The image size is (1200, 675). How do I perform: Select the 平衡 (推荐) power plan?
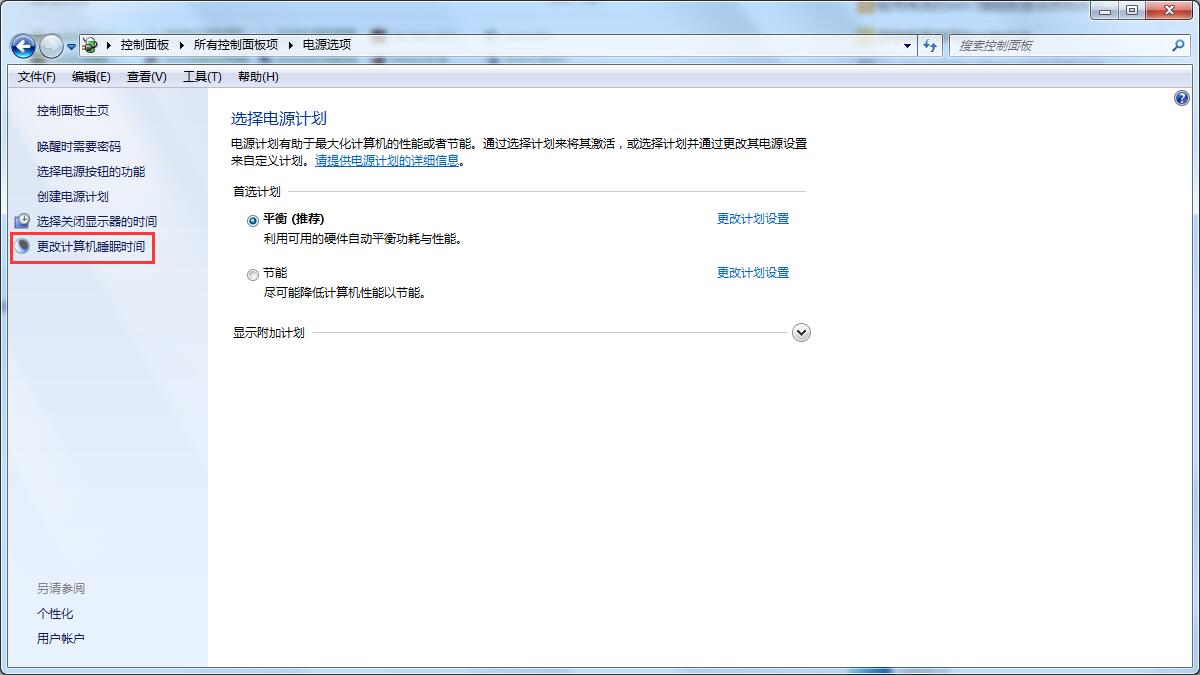[253, 219]
